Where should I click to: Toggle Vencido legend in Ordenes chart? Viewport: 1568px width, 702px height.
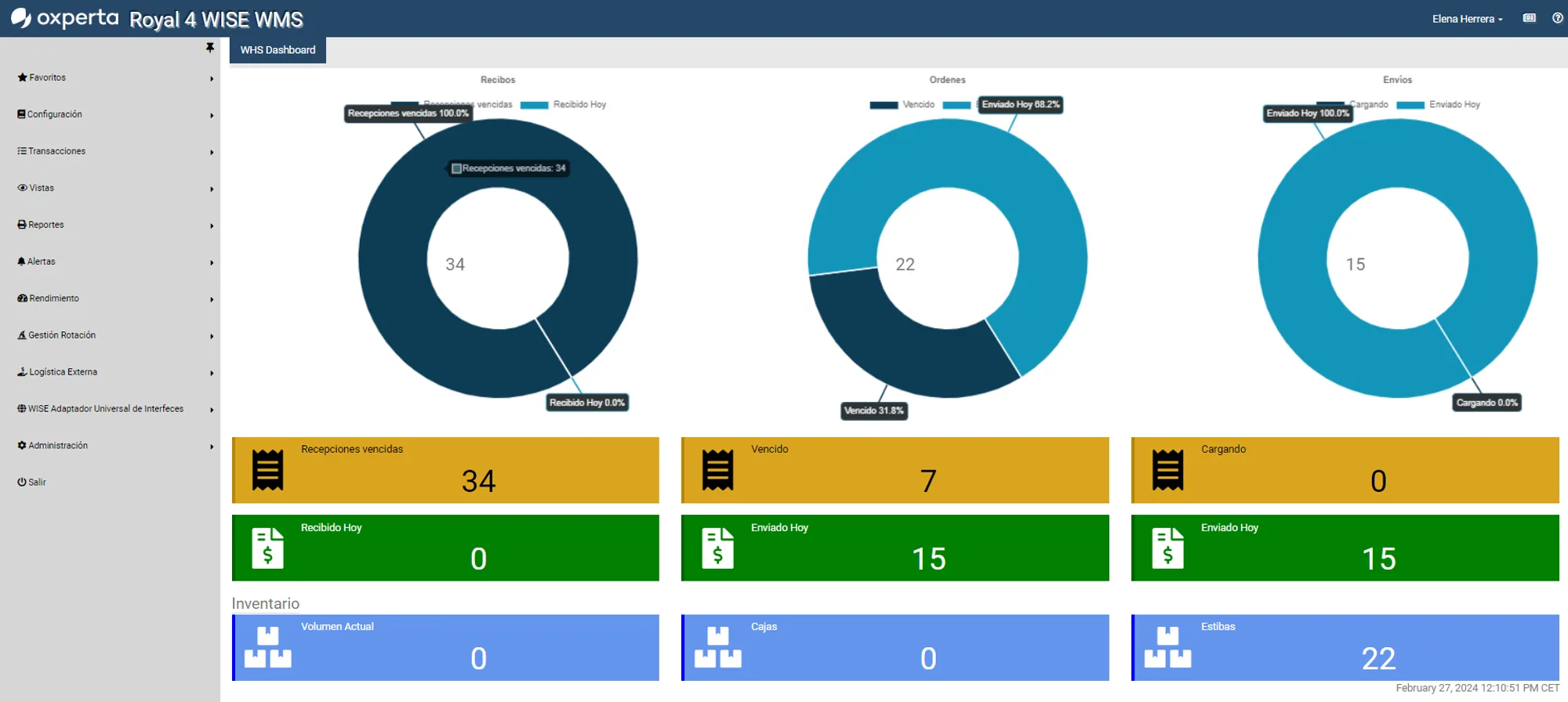[x=902, y=105]
